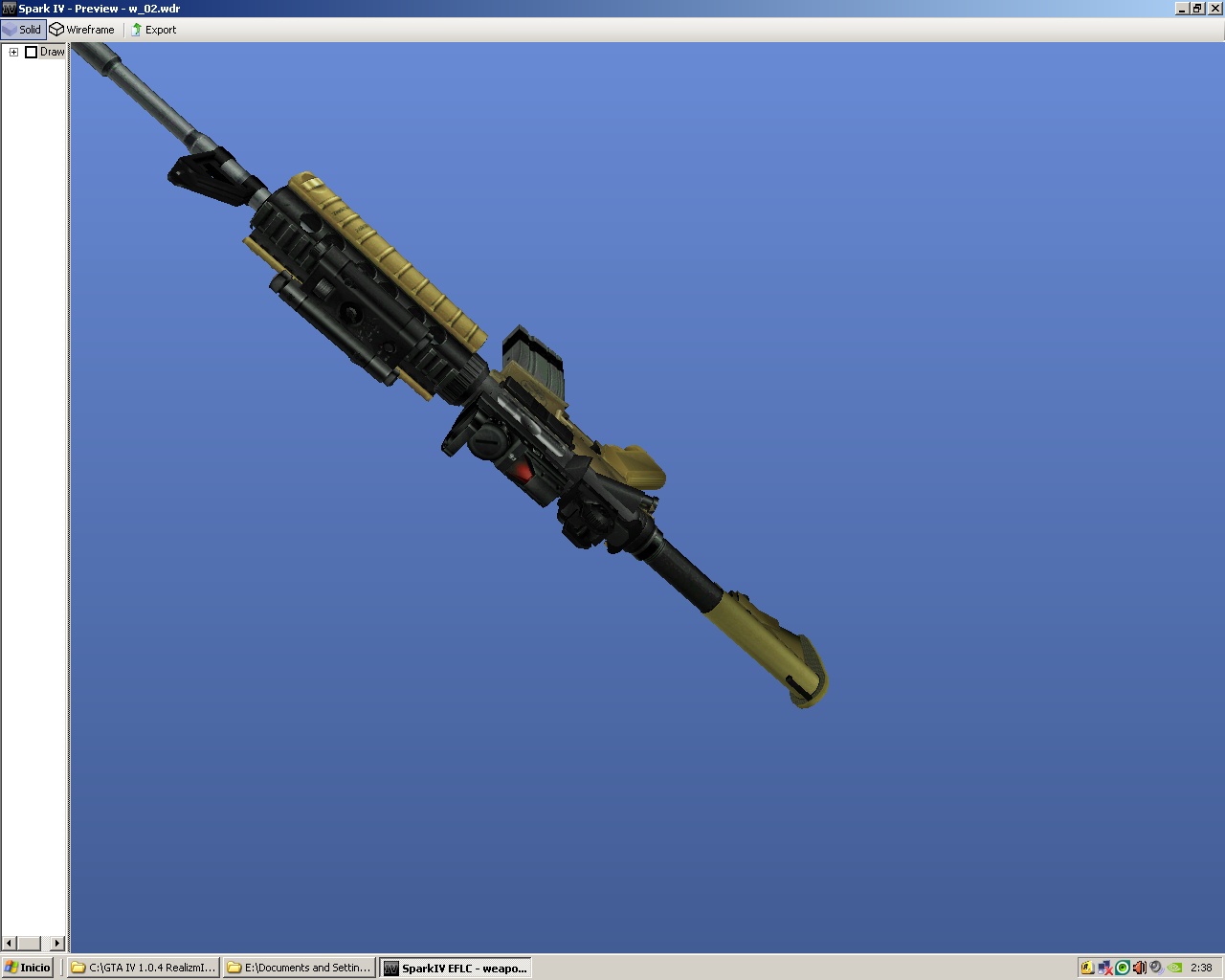Restore down the Spark IV Preview window
This screenshot has width=1225, height=980.
click(x=1196, y=8)
